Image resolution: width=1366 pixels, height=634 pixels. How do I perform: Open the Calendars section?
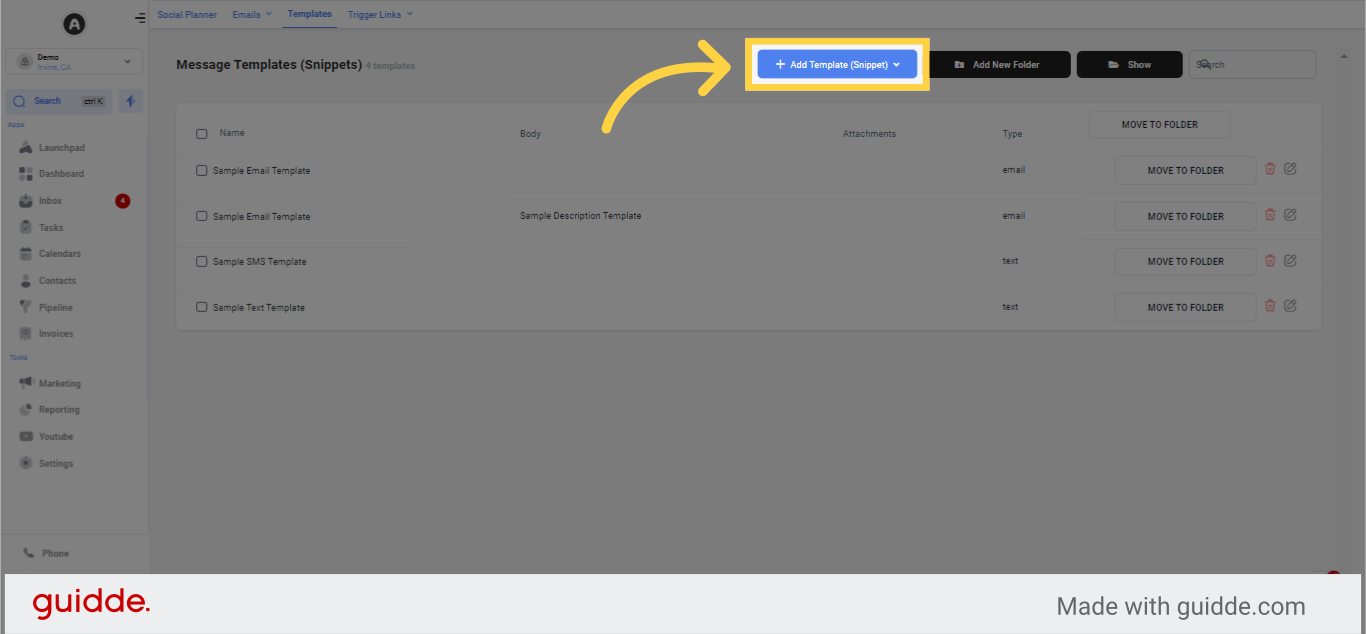tap(57, 253)
